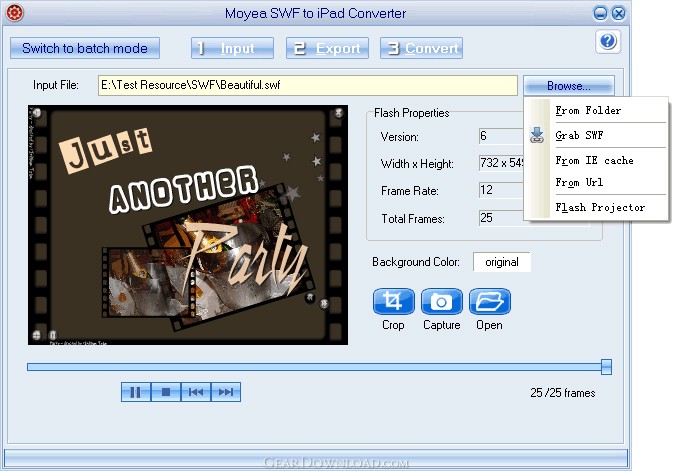Click the 'Moyea SWF to iPad Converter' title

pos(315,13)
